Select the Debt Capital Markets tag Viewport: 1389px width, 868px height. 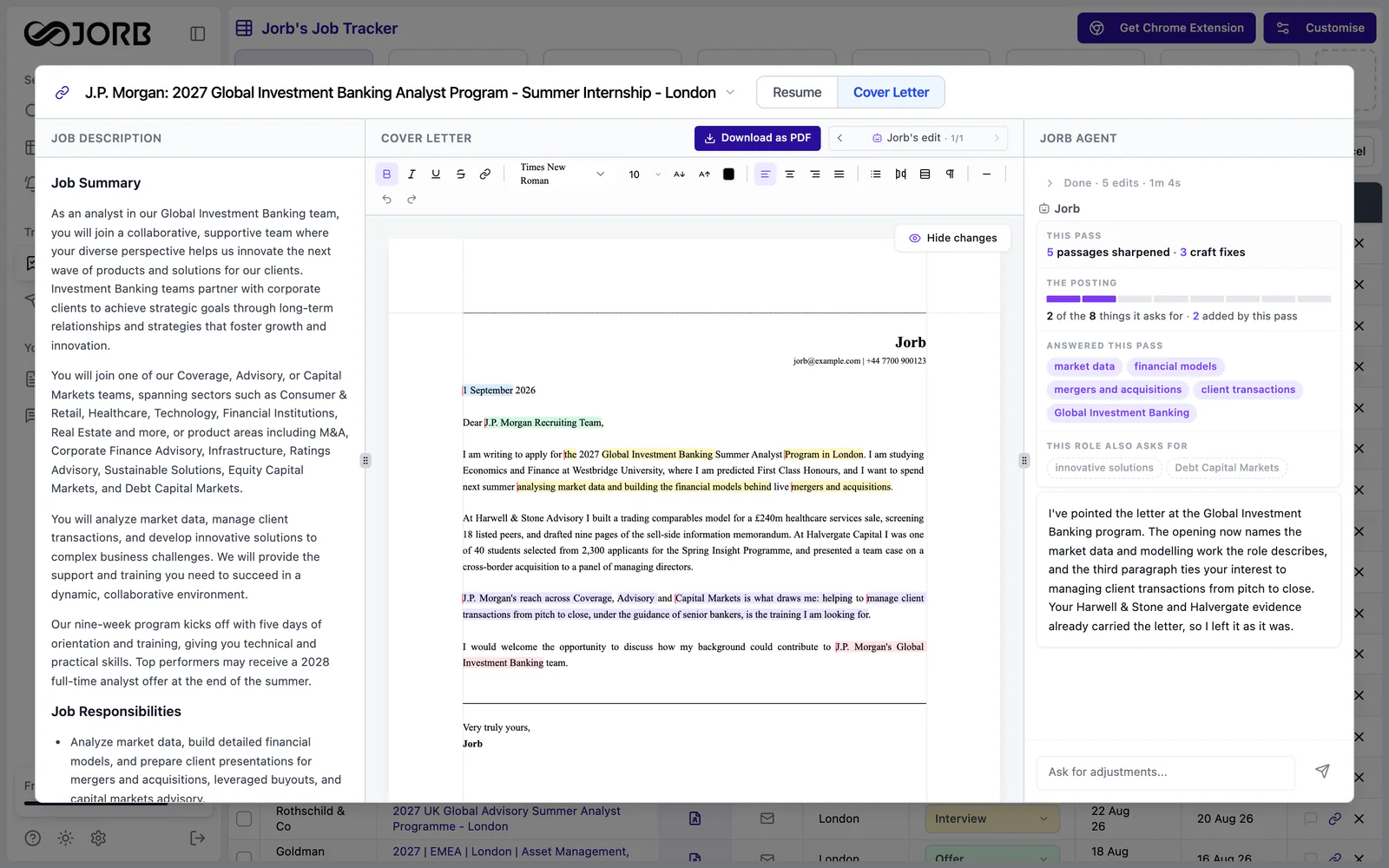1227,468
